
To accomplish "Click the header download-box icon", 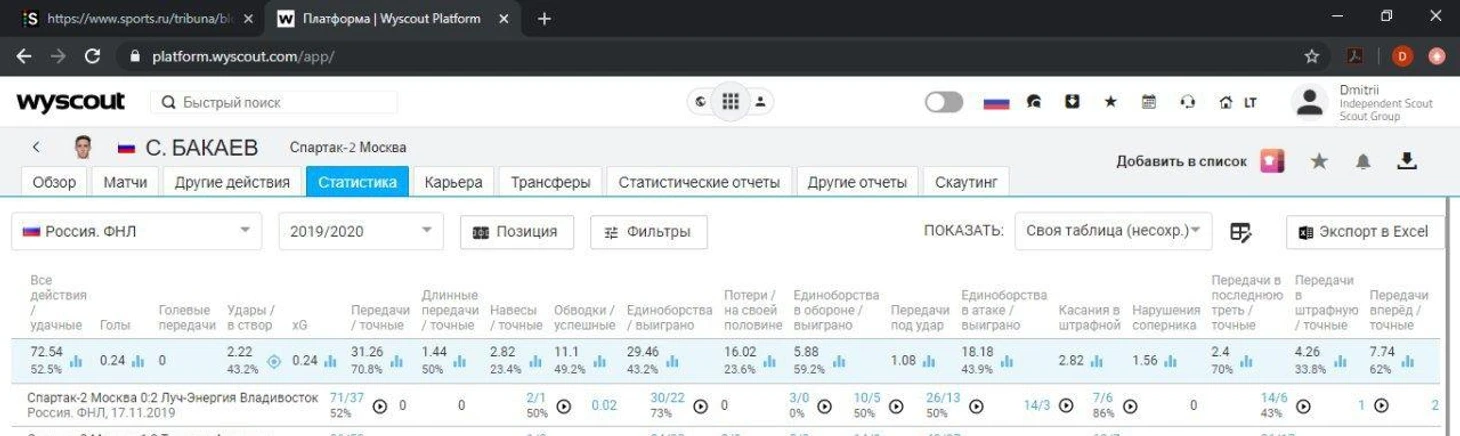I will click(x=1072, y=102).
